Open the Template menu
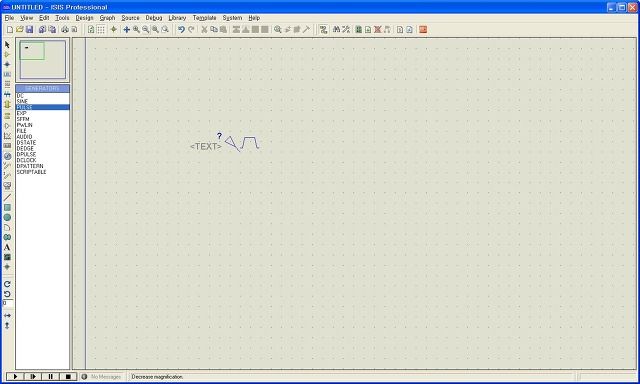The image size is (640, 384). click(204, 18)
